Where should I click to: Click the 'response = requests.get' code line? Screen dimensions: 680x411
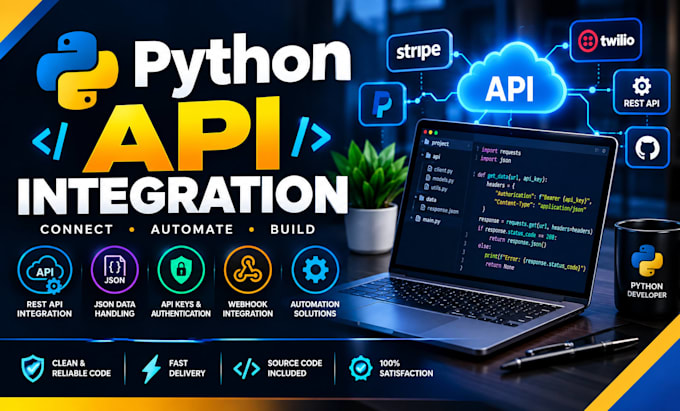[535, 225]
